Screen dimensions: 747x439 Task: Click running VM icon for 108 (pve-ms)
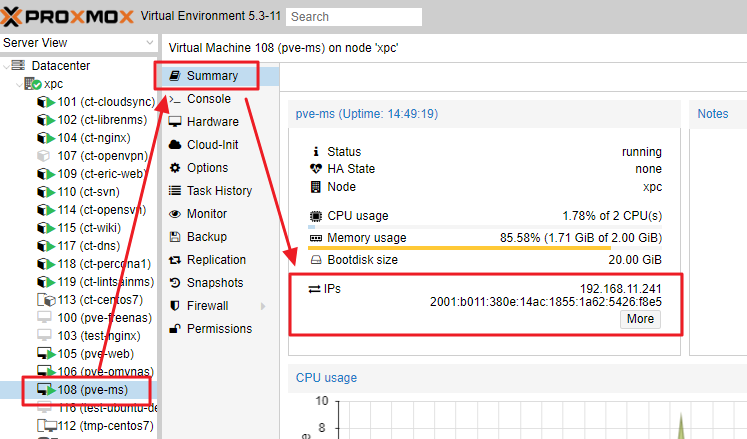click(x=46, y=390)
